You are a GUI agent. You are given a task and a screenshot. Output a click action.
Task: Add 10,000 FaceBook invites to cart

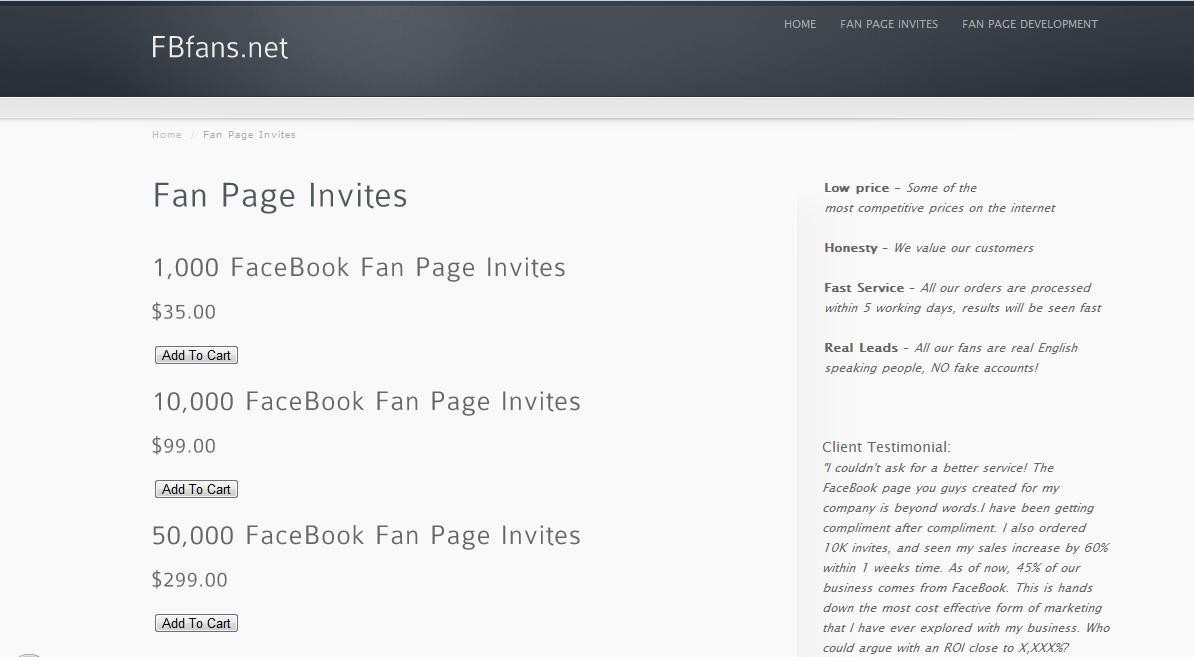click(196, 489)
